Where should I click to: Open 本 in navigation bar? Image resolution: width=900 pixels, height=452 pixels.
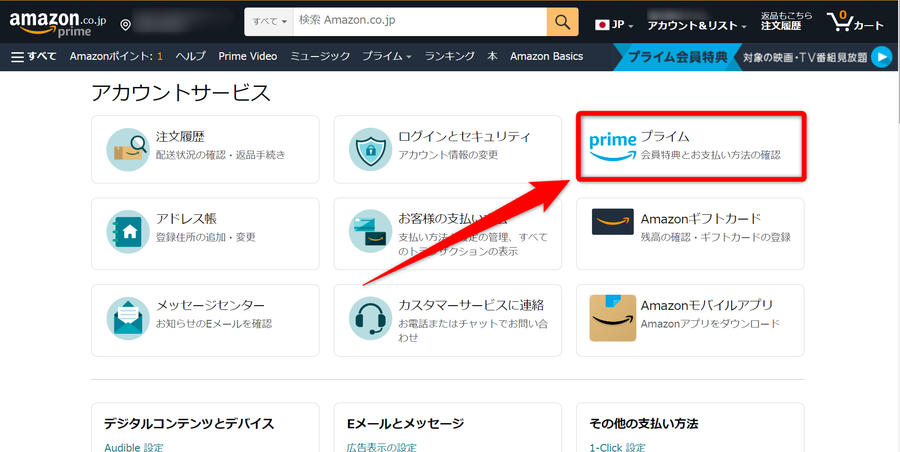(492, 56)
